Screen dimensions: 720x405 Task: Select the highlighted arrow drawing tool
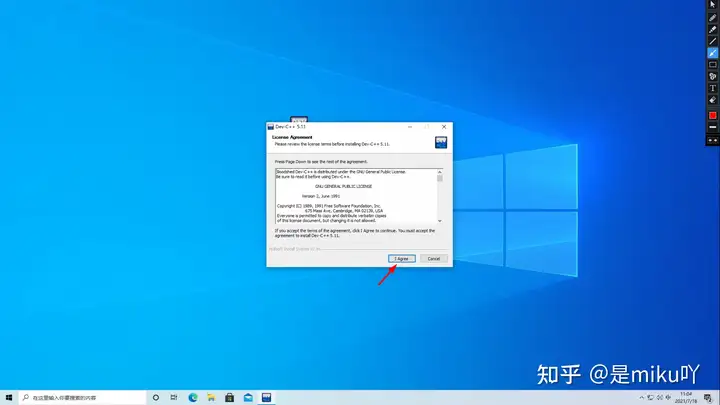pyautogui.click(x=712, y=53)
